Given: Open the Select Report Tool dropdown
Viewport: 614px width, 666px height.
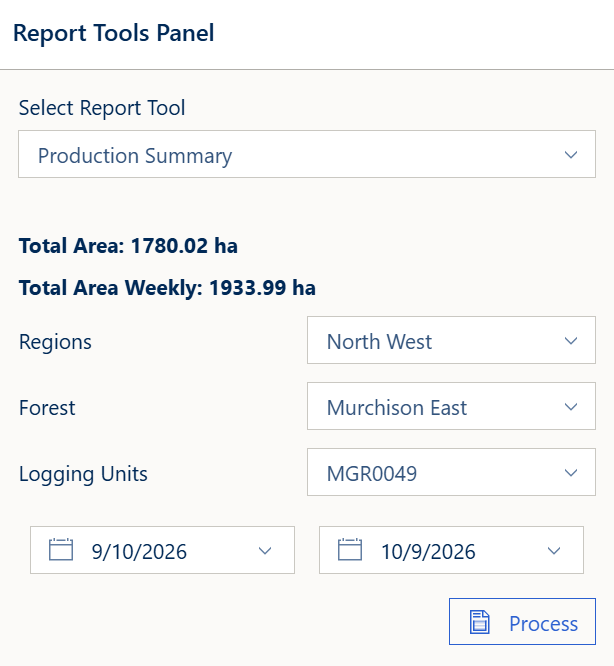Looking at the screenshot, I should (307, 154).
